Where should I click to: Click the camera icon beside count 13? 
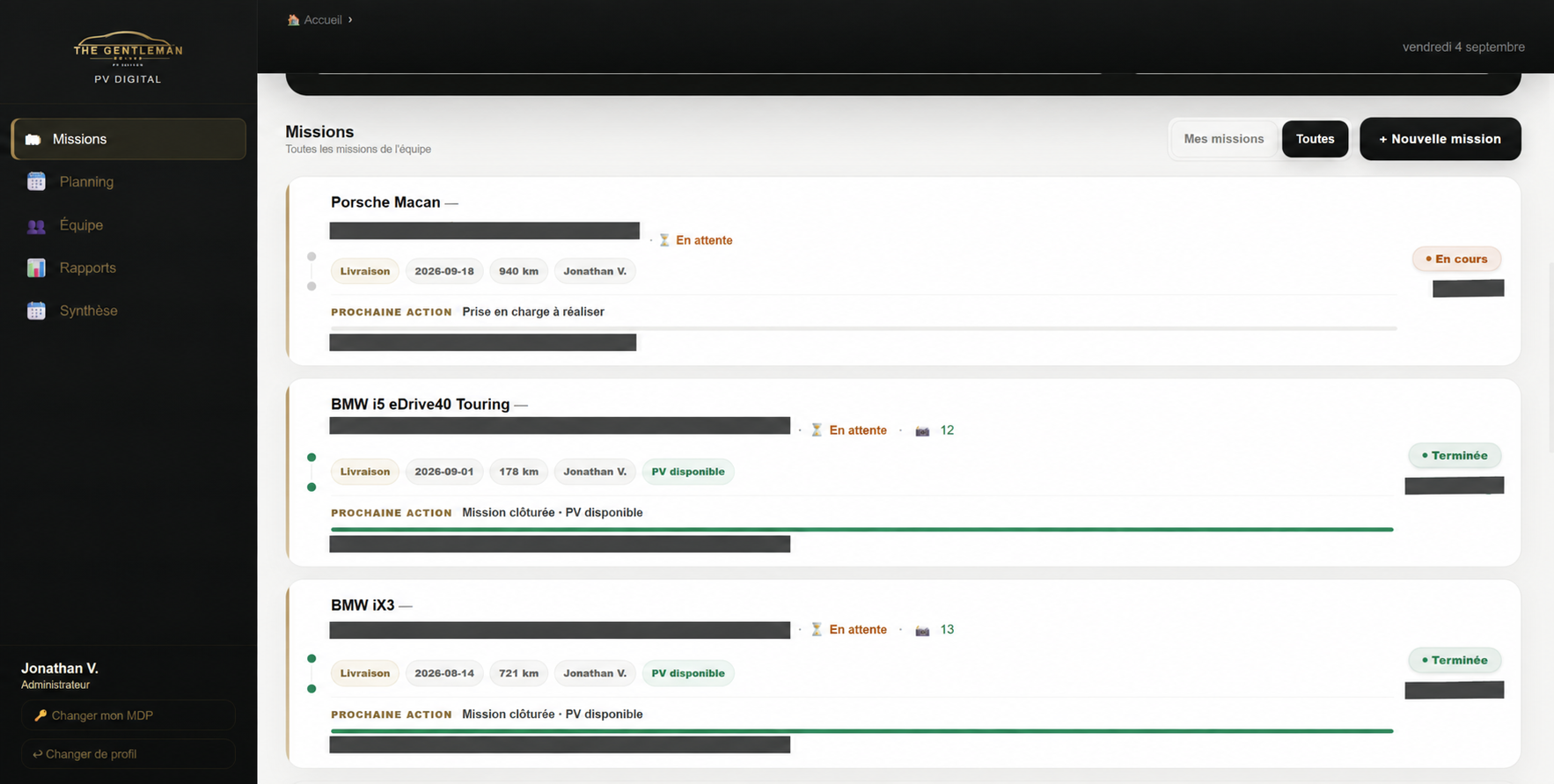[x=922, y=630]
